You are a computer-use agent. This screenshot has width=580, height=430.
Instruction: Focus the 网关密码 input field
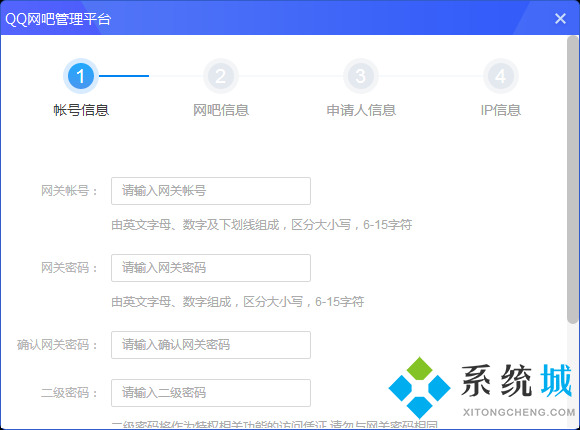(x=211, y=268)
